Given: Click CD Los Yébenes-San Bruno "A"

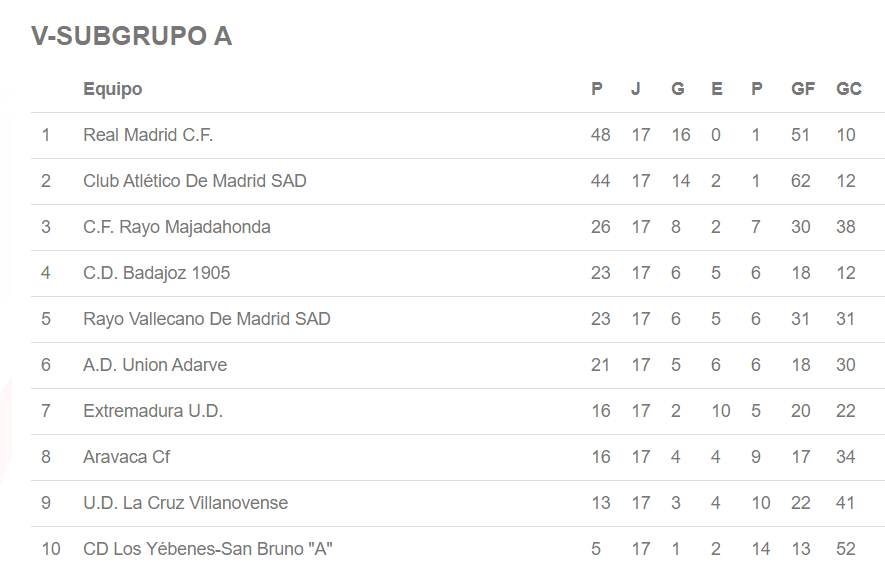Looking at the screenshot, I should point(208,549).
